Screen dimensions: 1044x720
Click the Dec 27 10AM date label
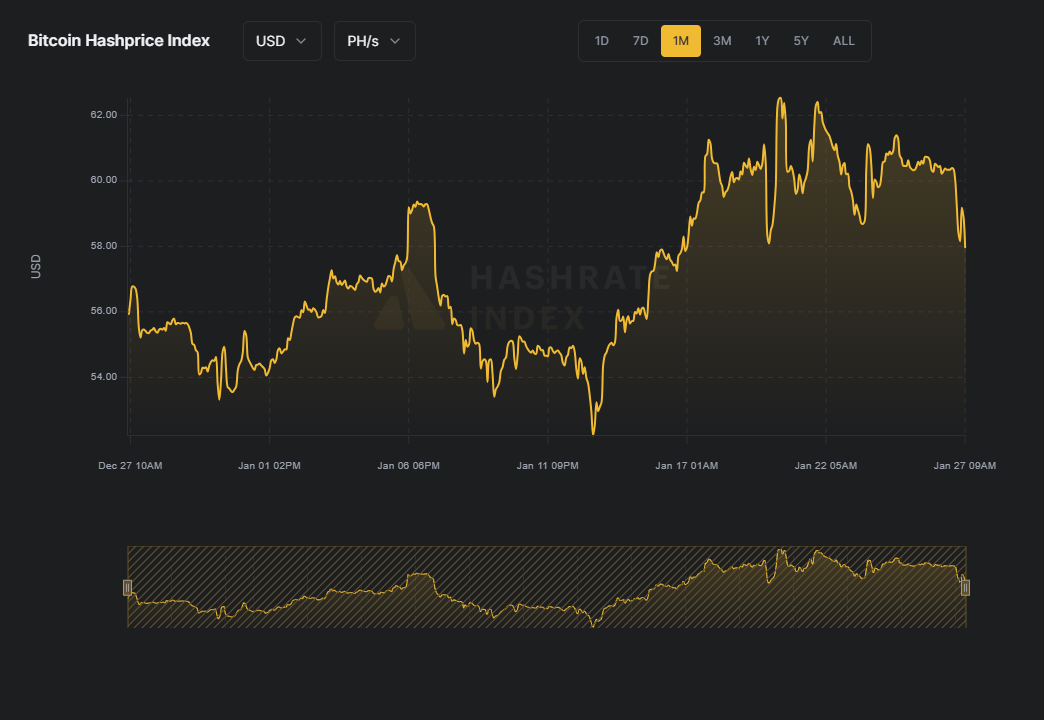tap(130, 466)
